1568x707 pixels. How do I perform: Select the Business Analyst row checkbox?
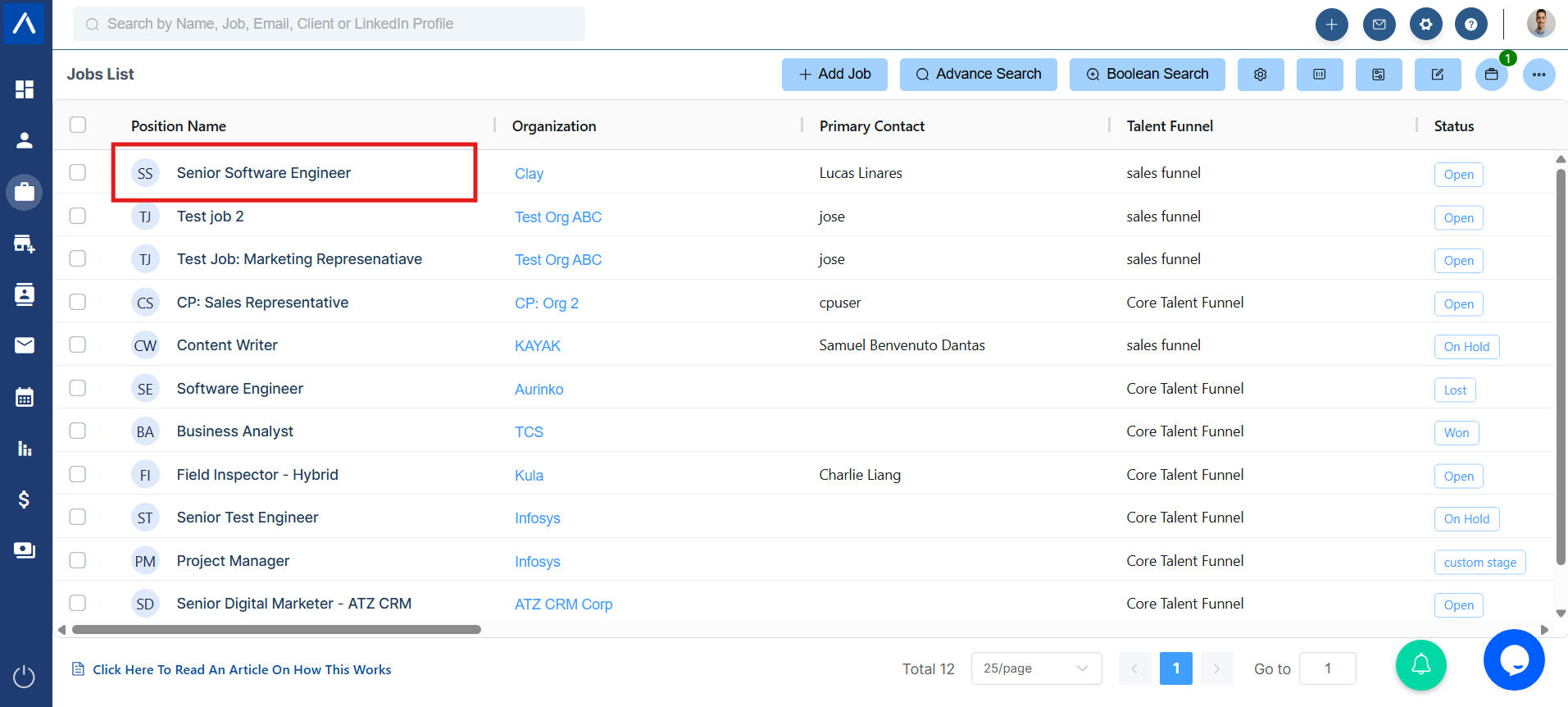78,431
